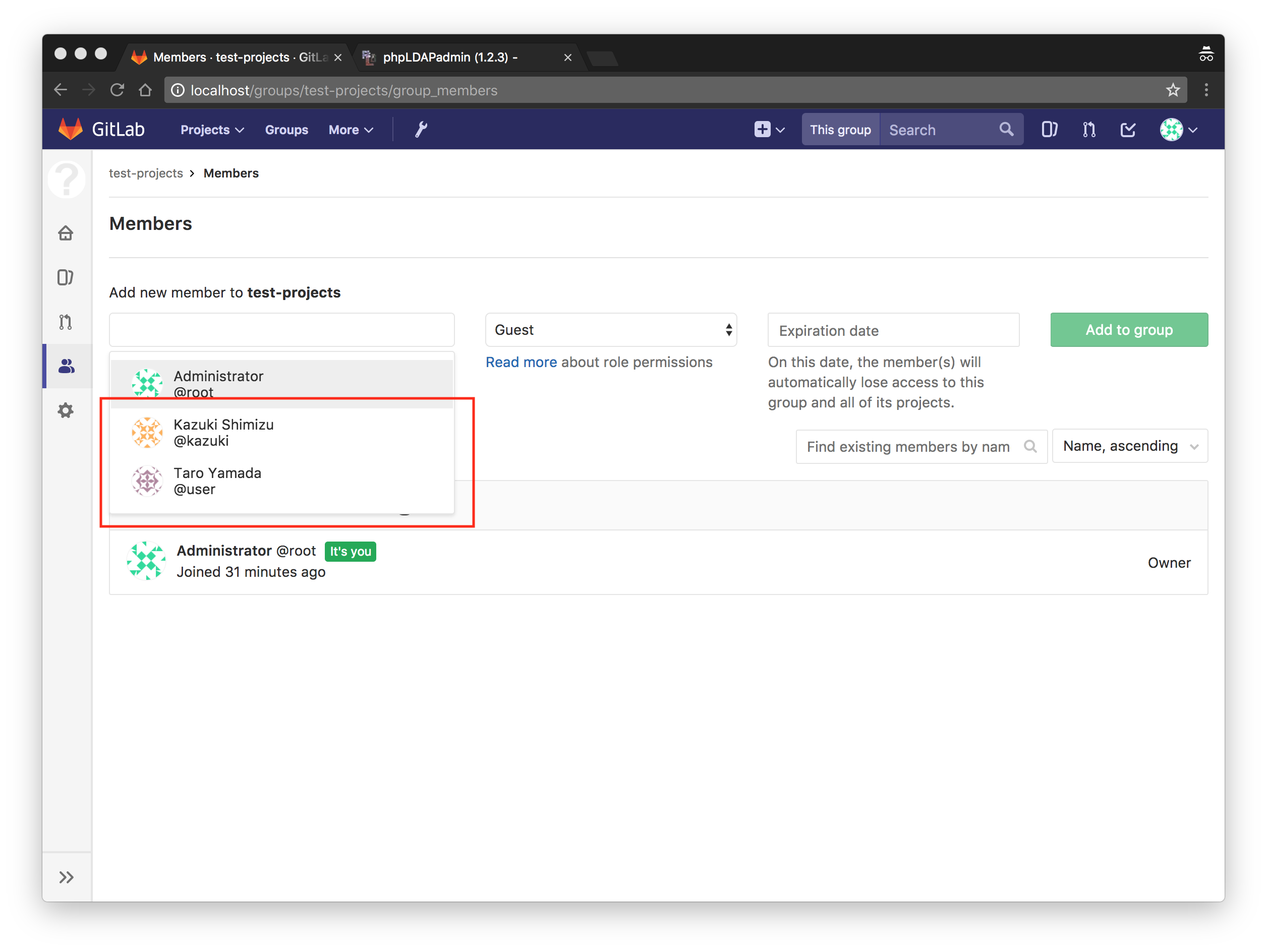Open the admin area wrench icon
Viewport: 1267px width, 952px height.
[421, 130]
